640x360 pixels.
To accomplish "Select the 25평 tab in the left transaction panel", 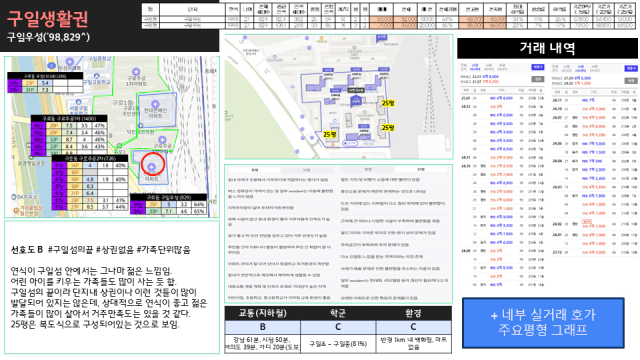I will [475, 67].
